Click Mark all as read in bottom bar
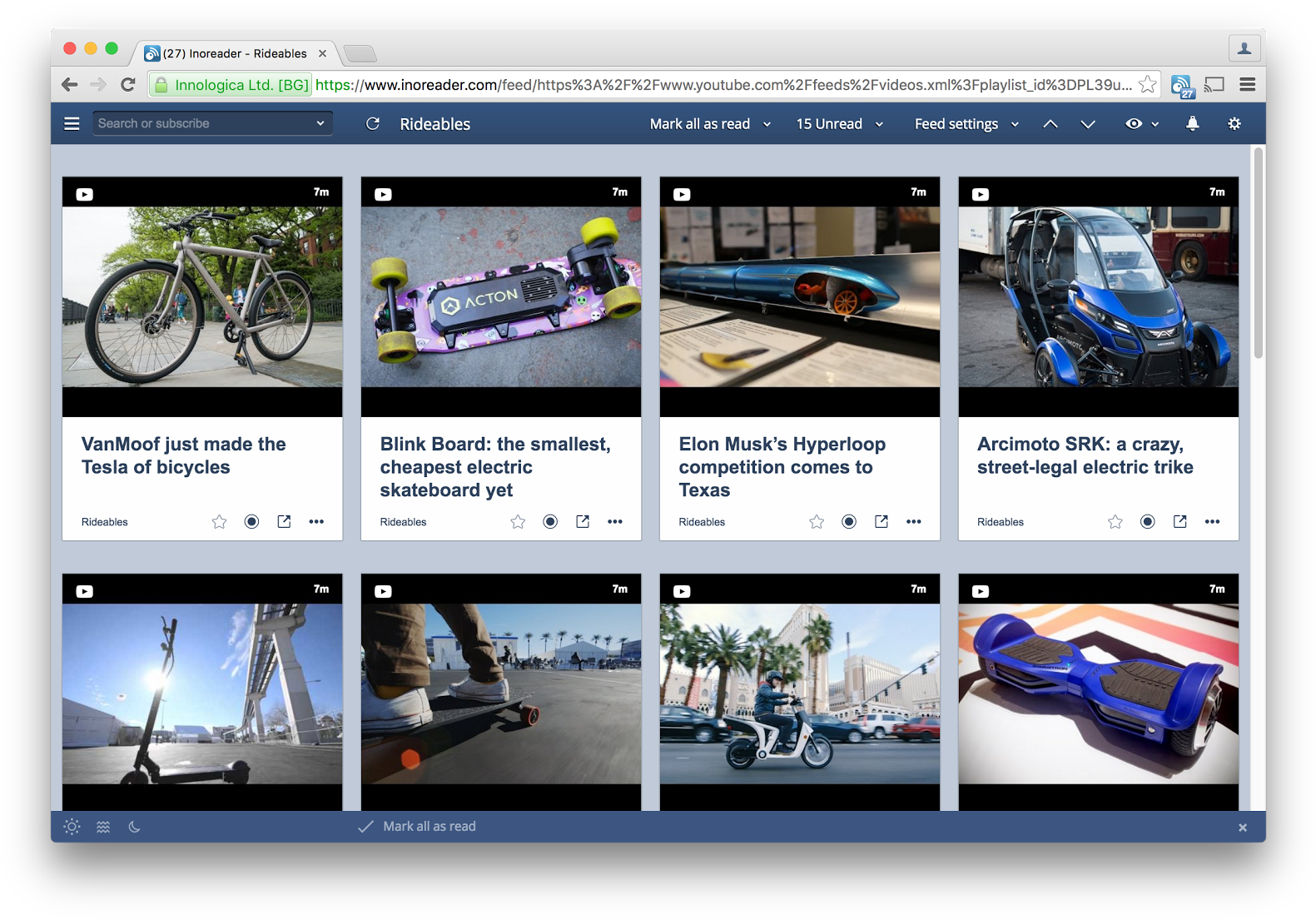This screenshot has height=920, width=1316. 430,826
